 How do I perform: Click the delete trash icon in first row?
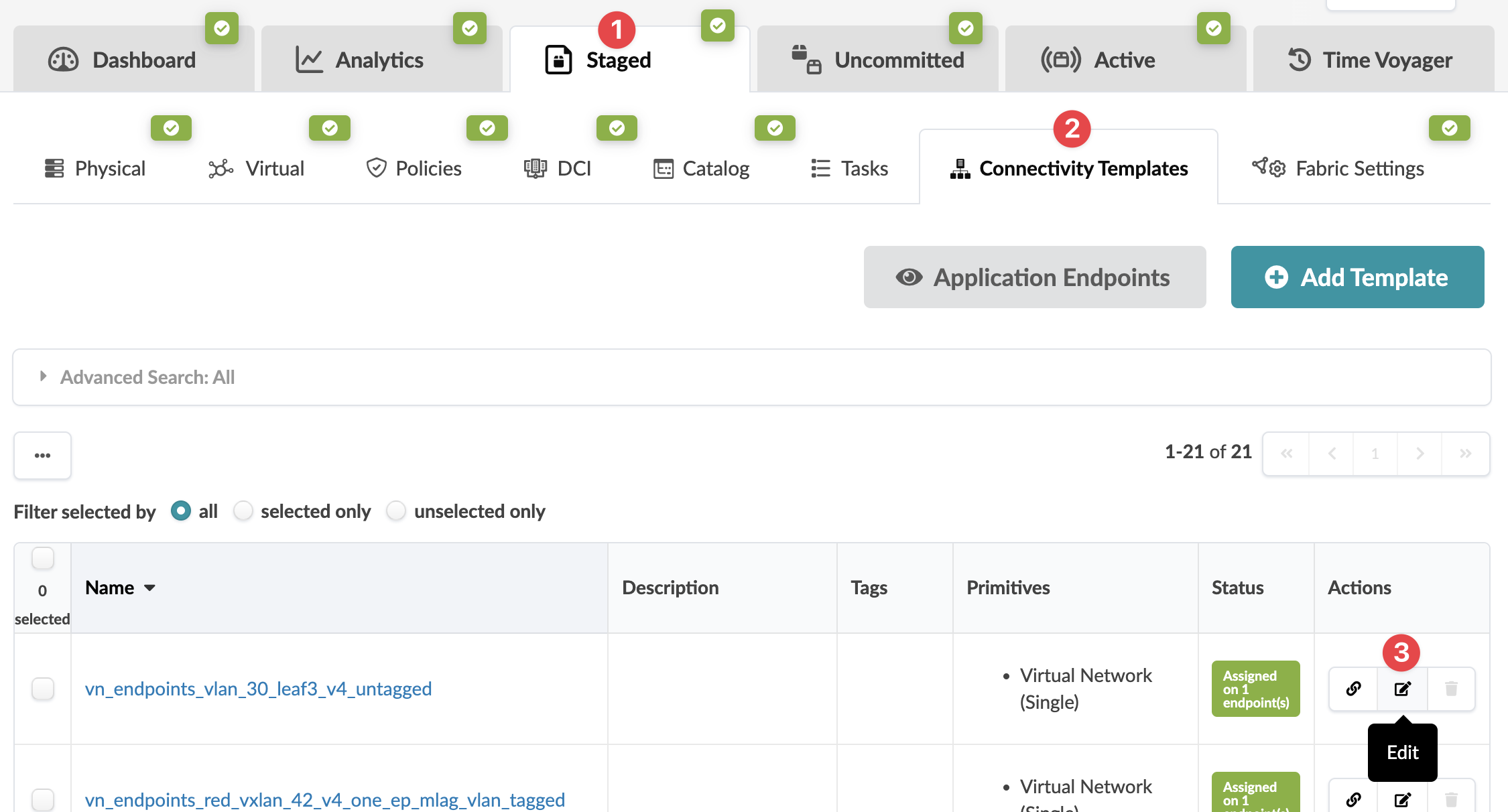pos(1451,689)
